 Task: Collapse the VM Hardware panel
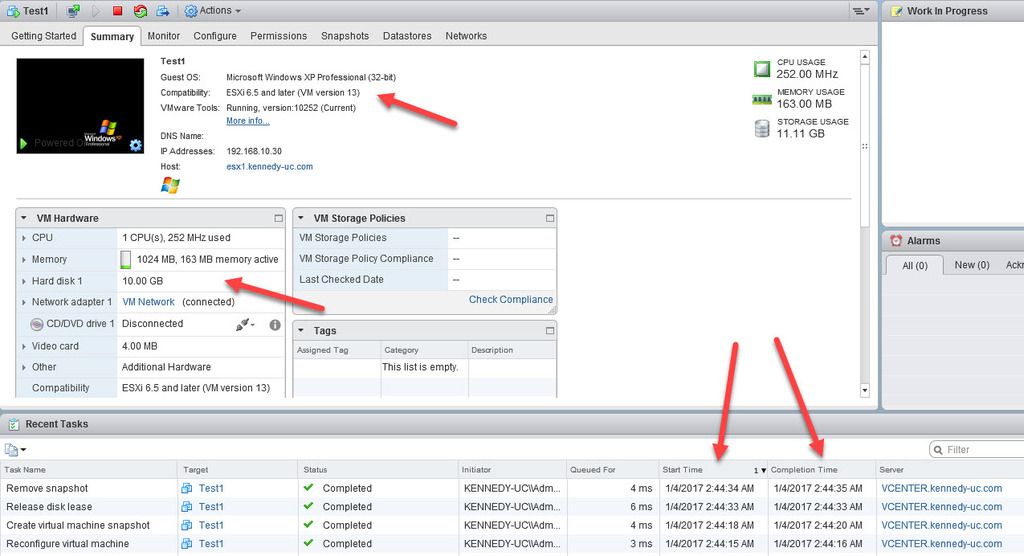pos(24,218)
